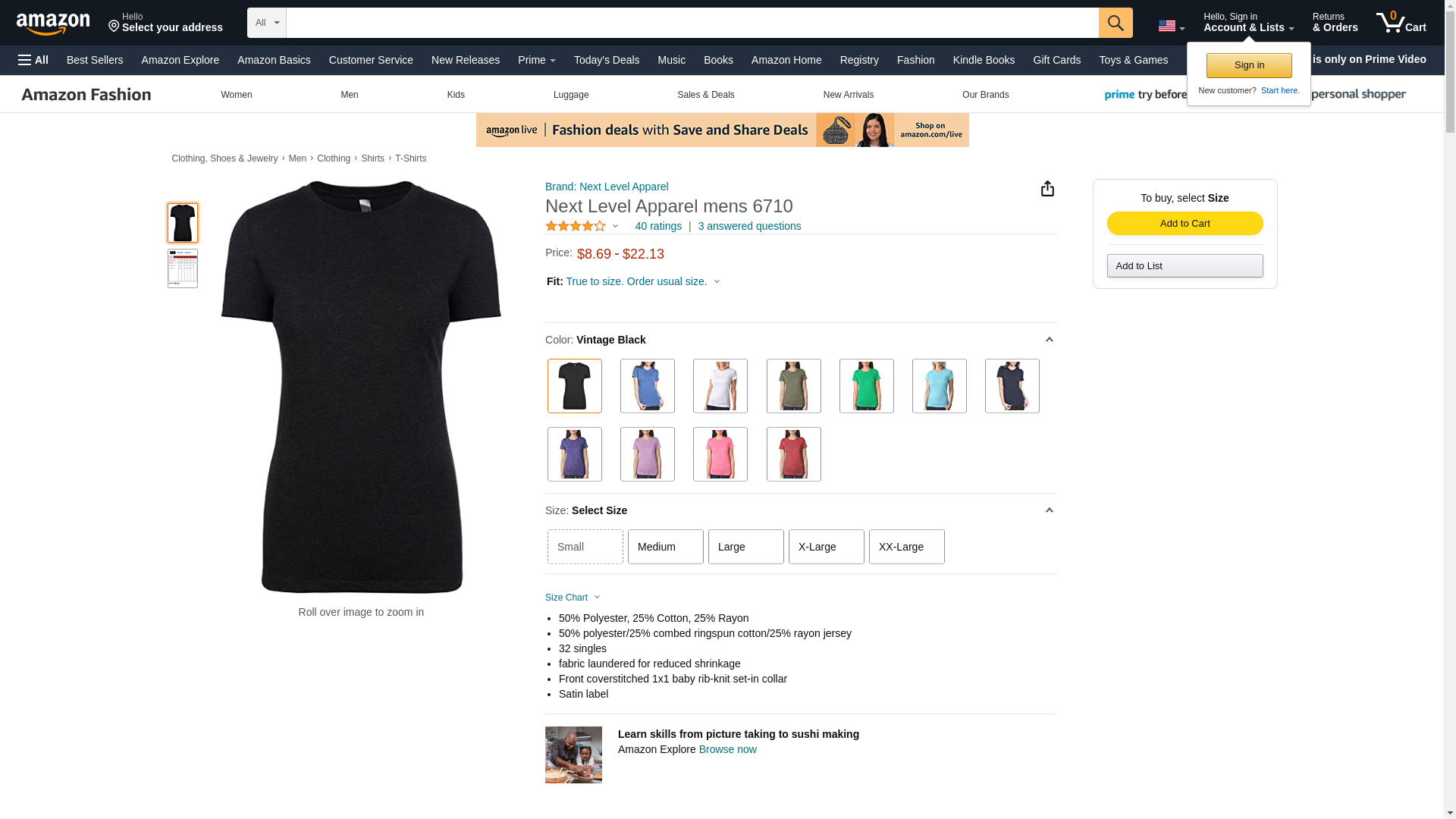Open the All hamburger menu
This screenshot has height=819, width=1456.
(x=33, y=60)
